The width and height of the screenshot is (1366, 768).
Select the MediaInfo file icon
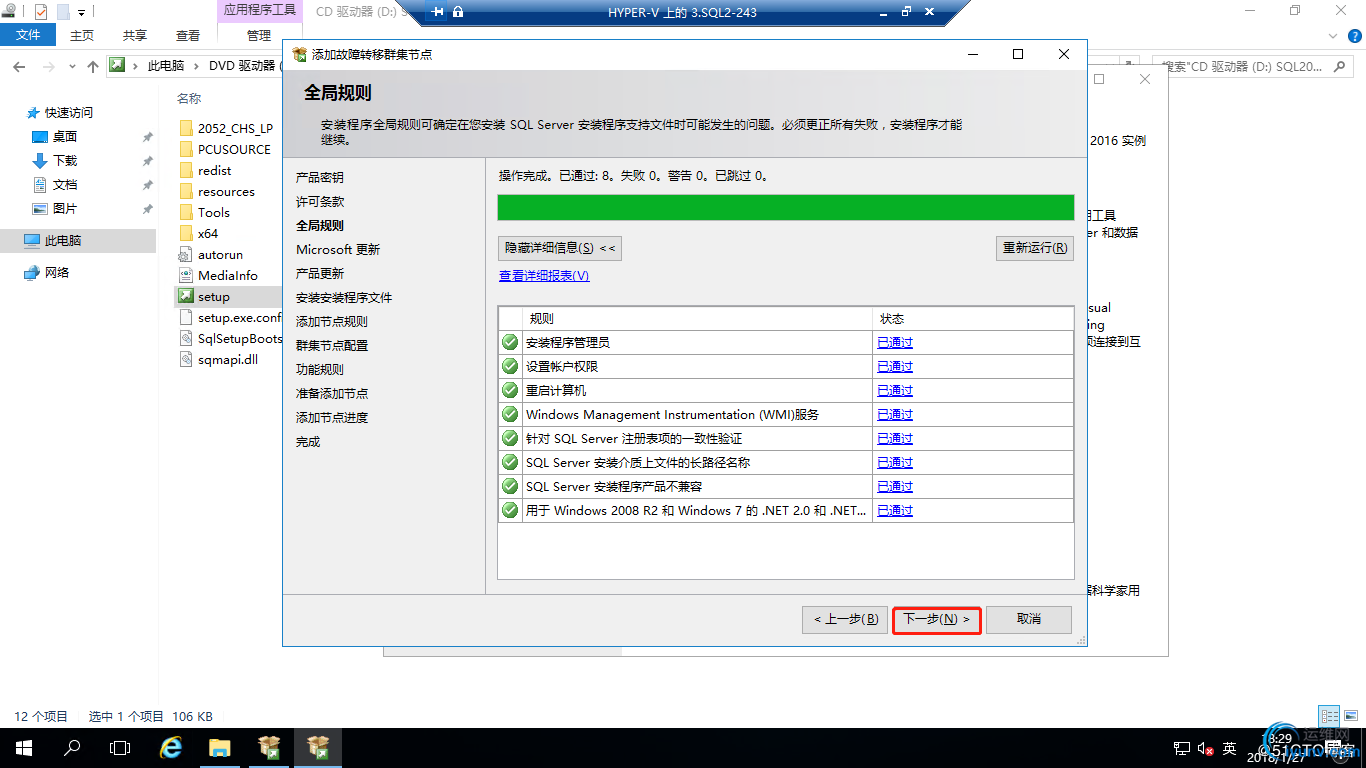click(186, 275)
